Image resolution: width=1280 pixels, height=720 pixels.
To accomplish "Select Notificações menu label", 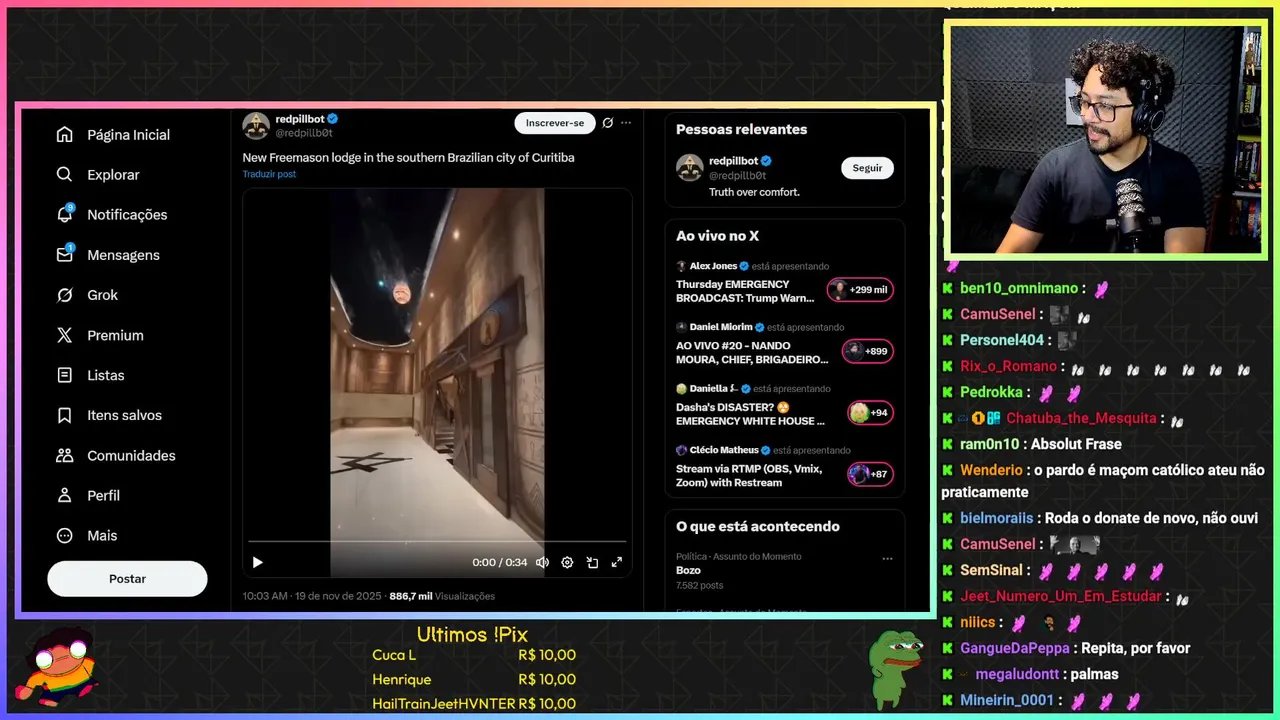I will (127, 215).
